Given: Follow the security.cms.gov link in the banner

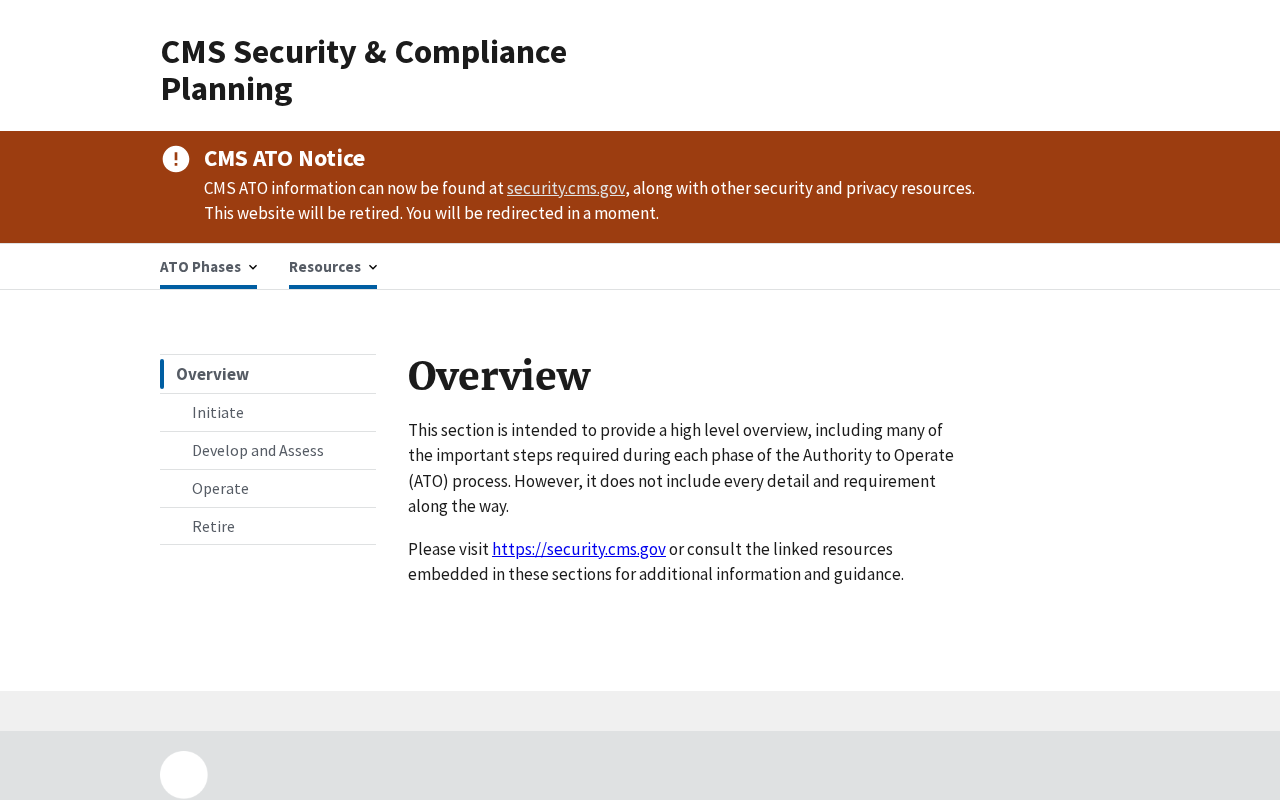Looking at the screenshot, I should click(x=566, y=188).
